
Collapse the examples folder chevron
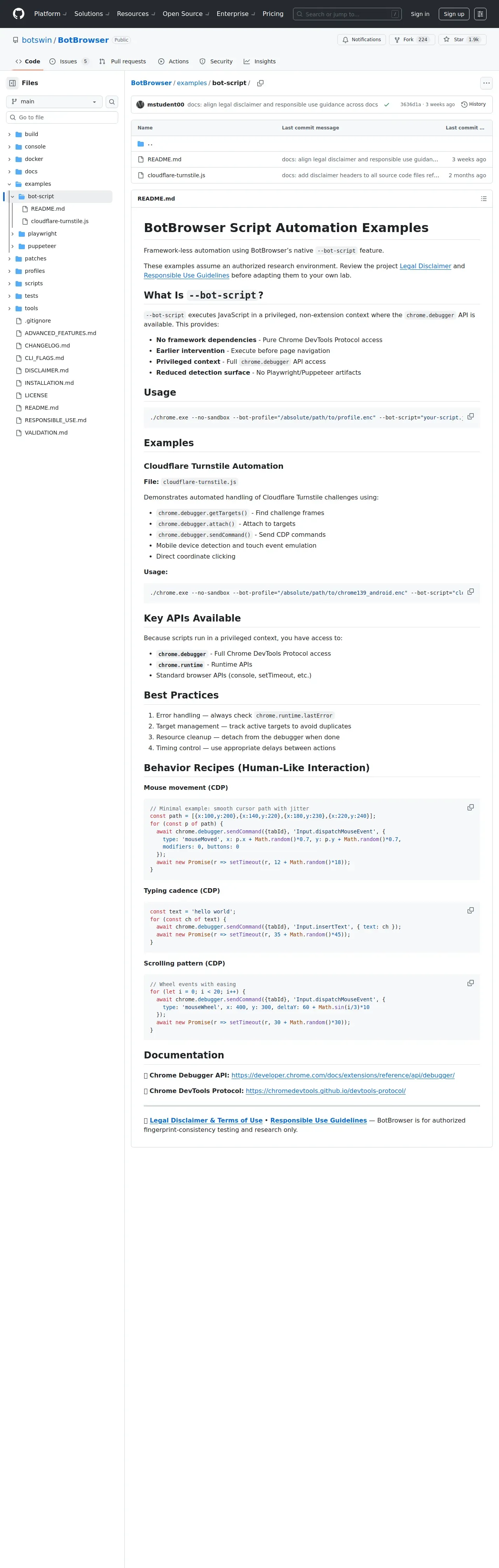click(9, 184)
